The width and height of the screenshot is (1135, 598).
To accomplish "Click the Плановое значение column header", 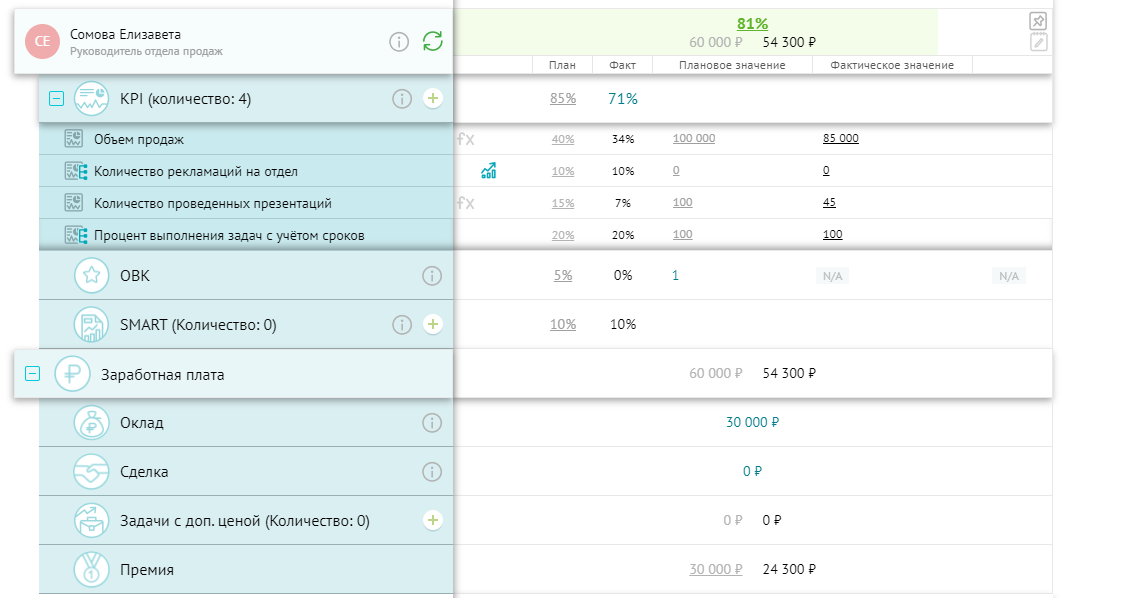I will 733,65.
